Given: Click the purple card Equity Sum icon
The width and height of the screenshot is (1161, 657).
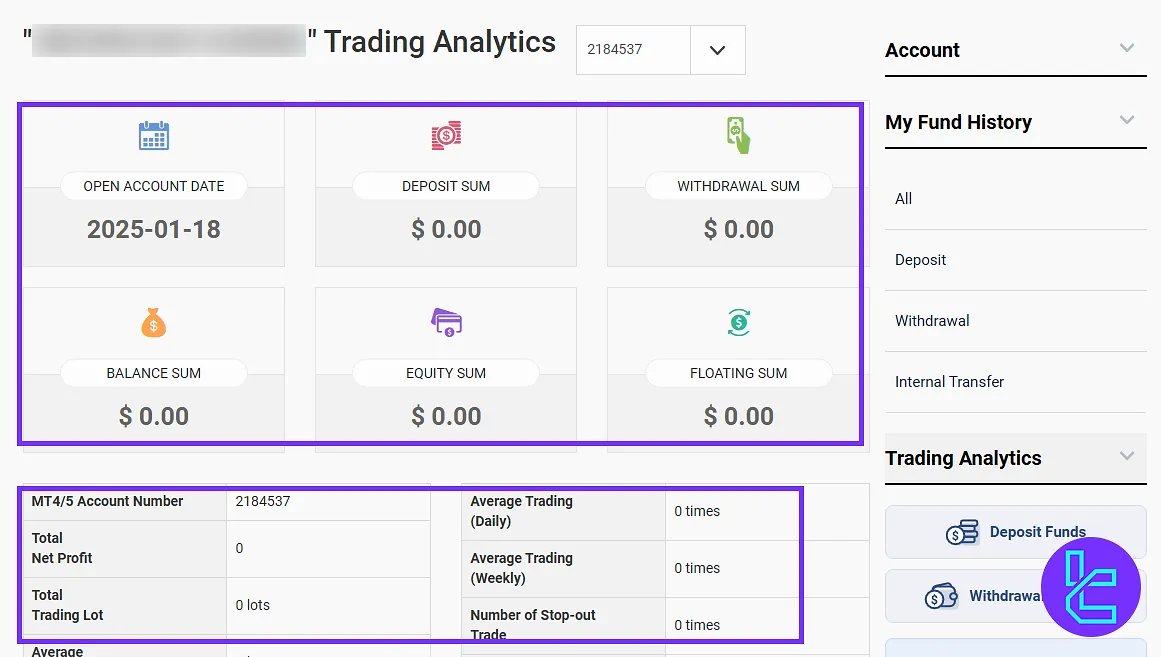Looking at the screenshot, I should point(446,322).
